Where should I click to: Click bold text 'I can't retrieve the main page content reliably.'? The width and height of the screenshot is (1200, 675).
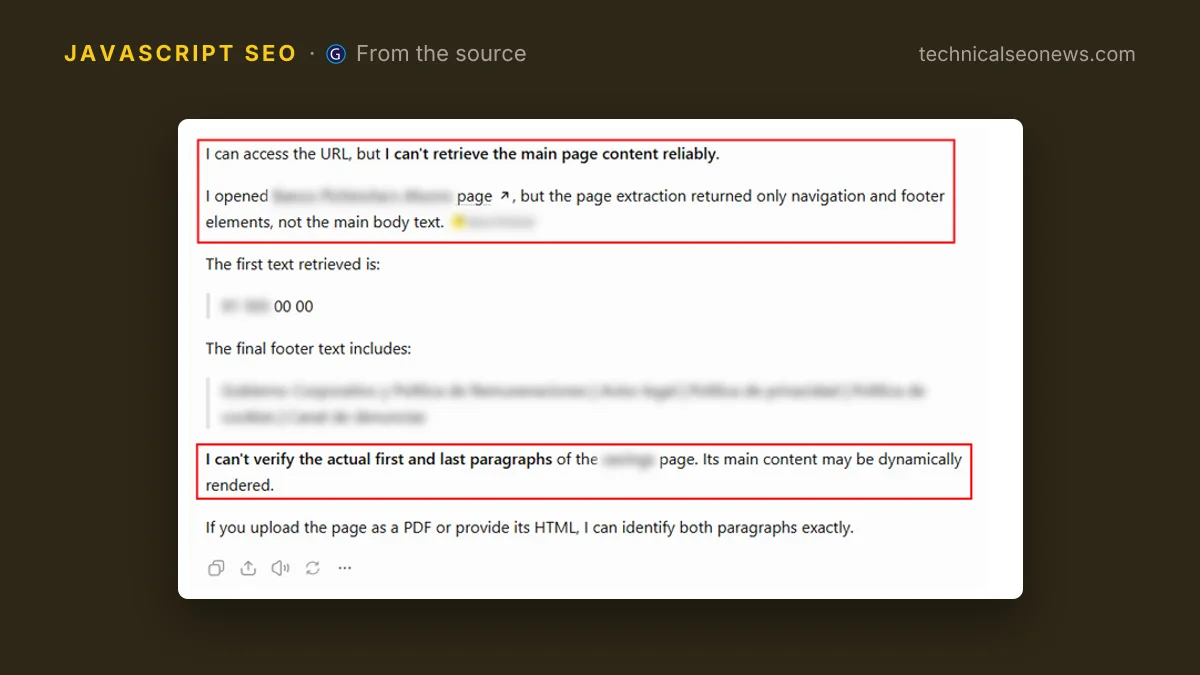tap(552, 154)
